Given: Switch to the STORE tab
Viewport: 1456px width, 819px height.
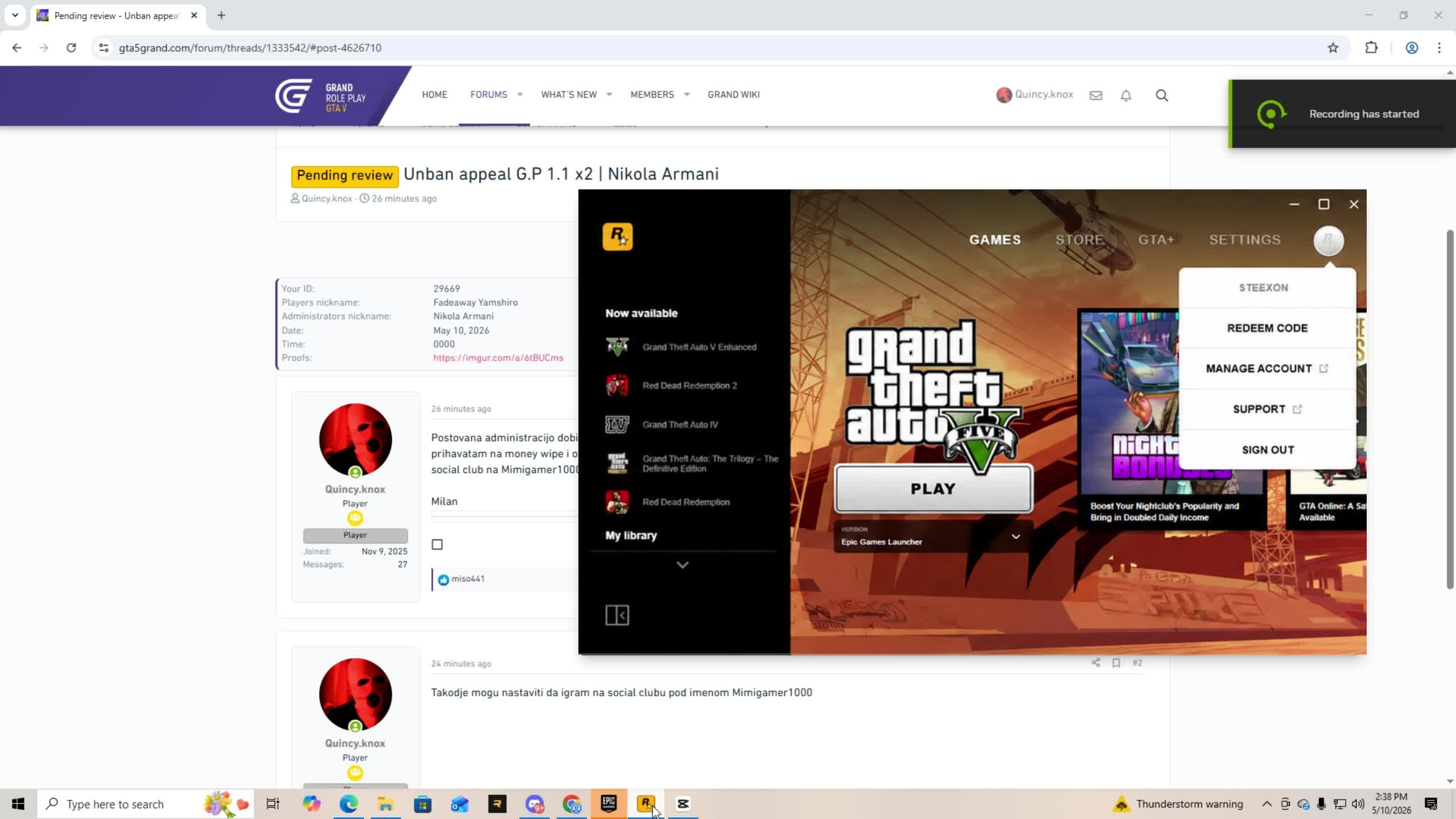Looking at the screenshot, I should (x=1079, y=240).
